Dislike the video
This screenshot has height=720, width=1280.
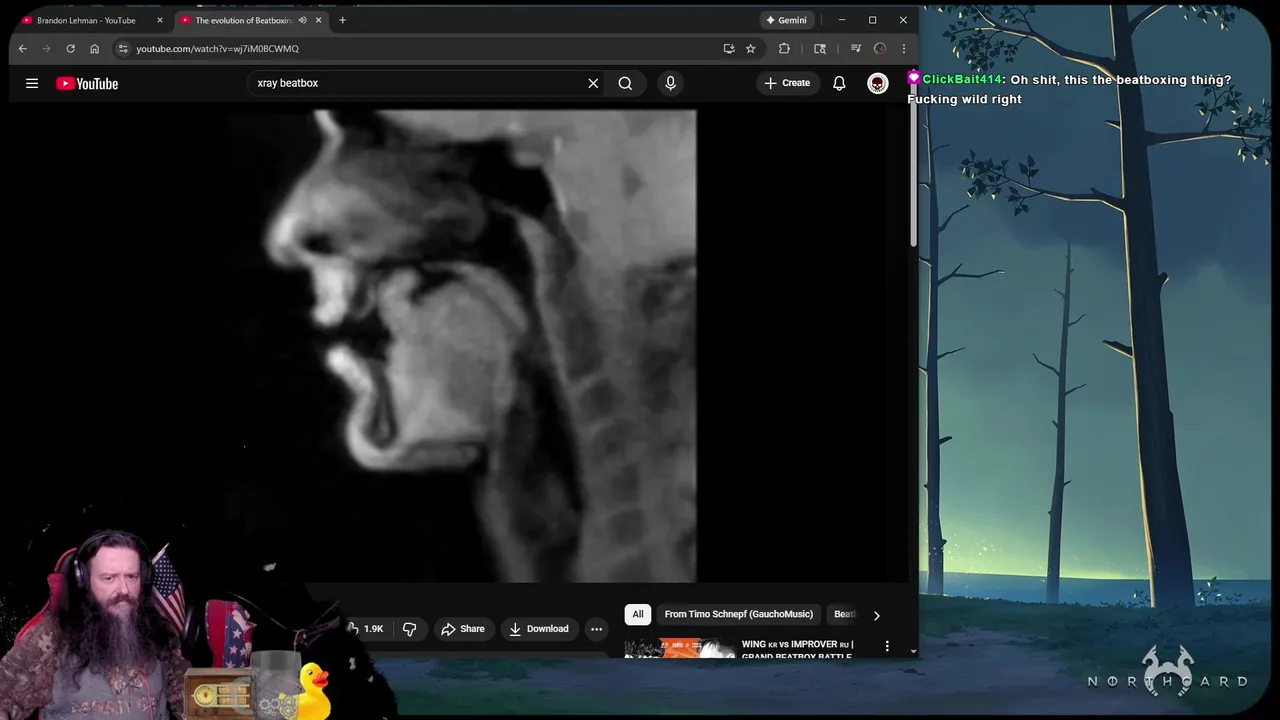[x=409, y=629]
